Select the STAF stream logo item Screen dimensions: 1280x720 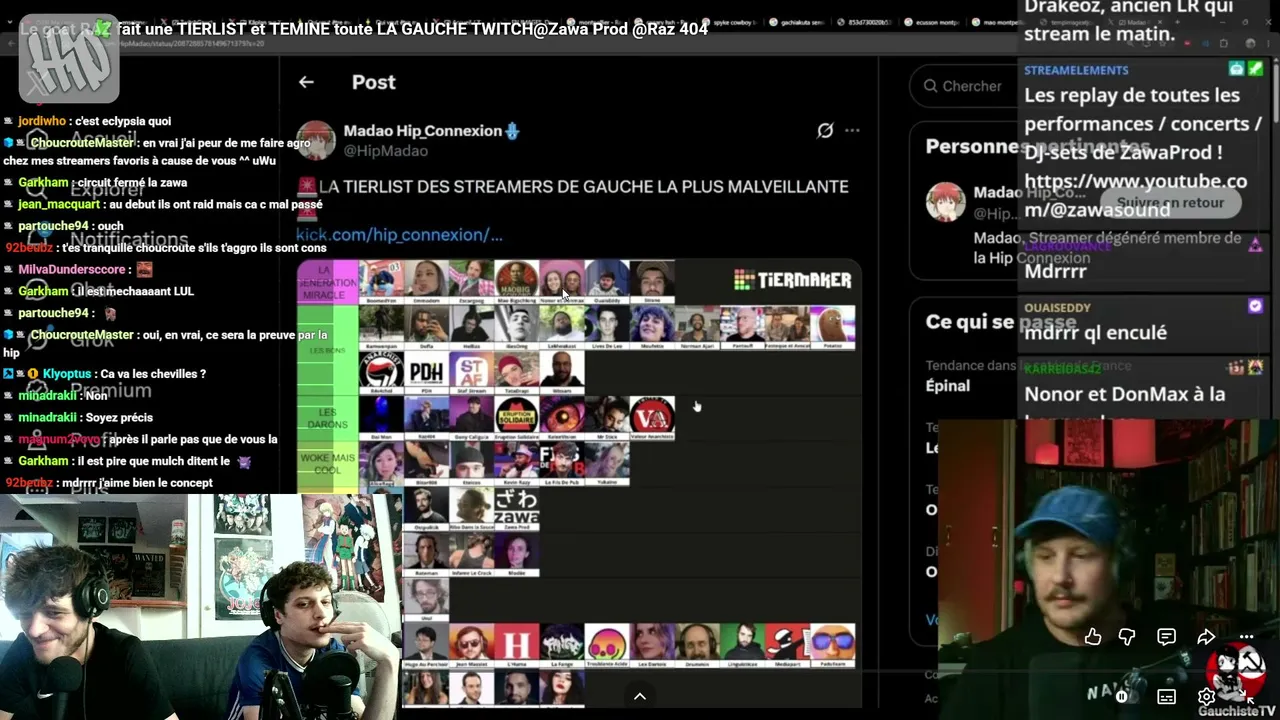click(471, 372)
